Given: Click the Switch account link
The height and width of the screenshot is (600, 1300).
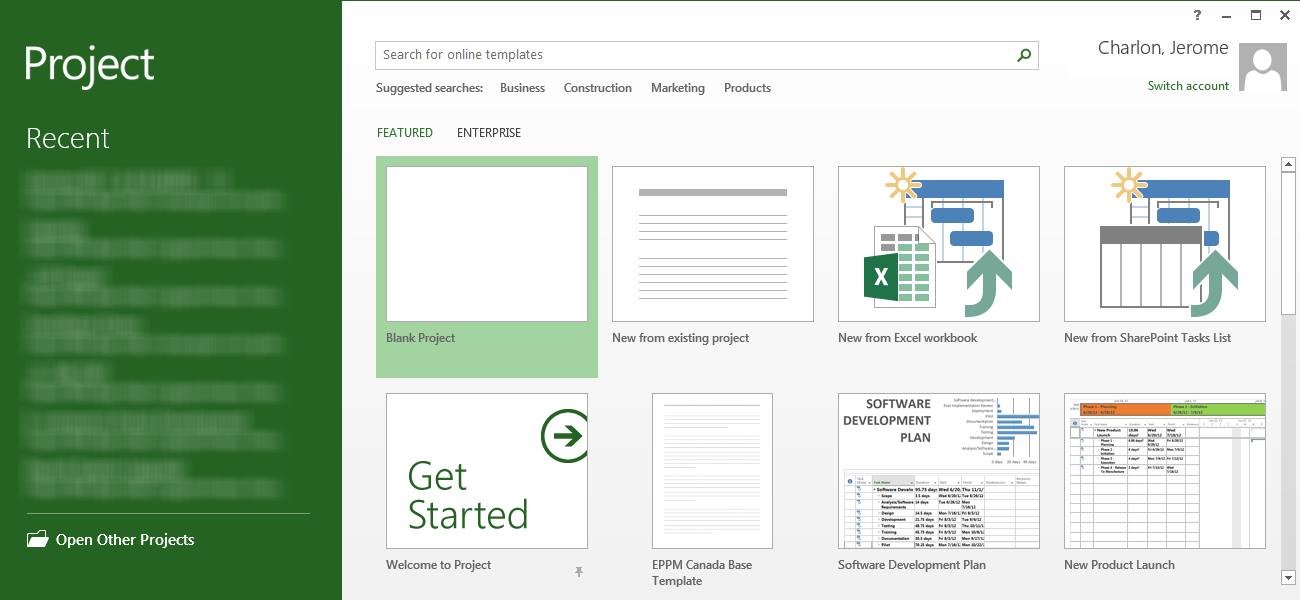Looking at the screenshot, I should pos(1189,86).
